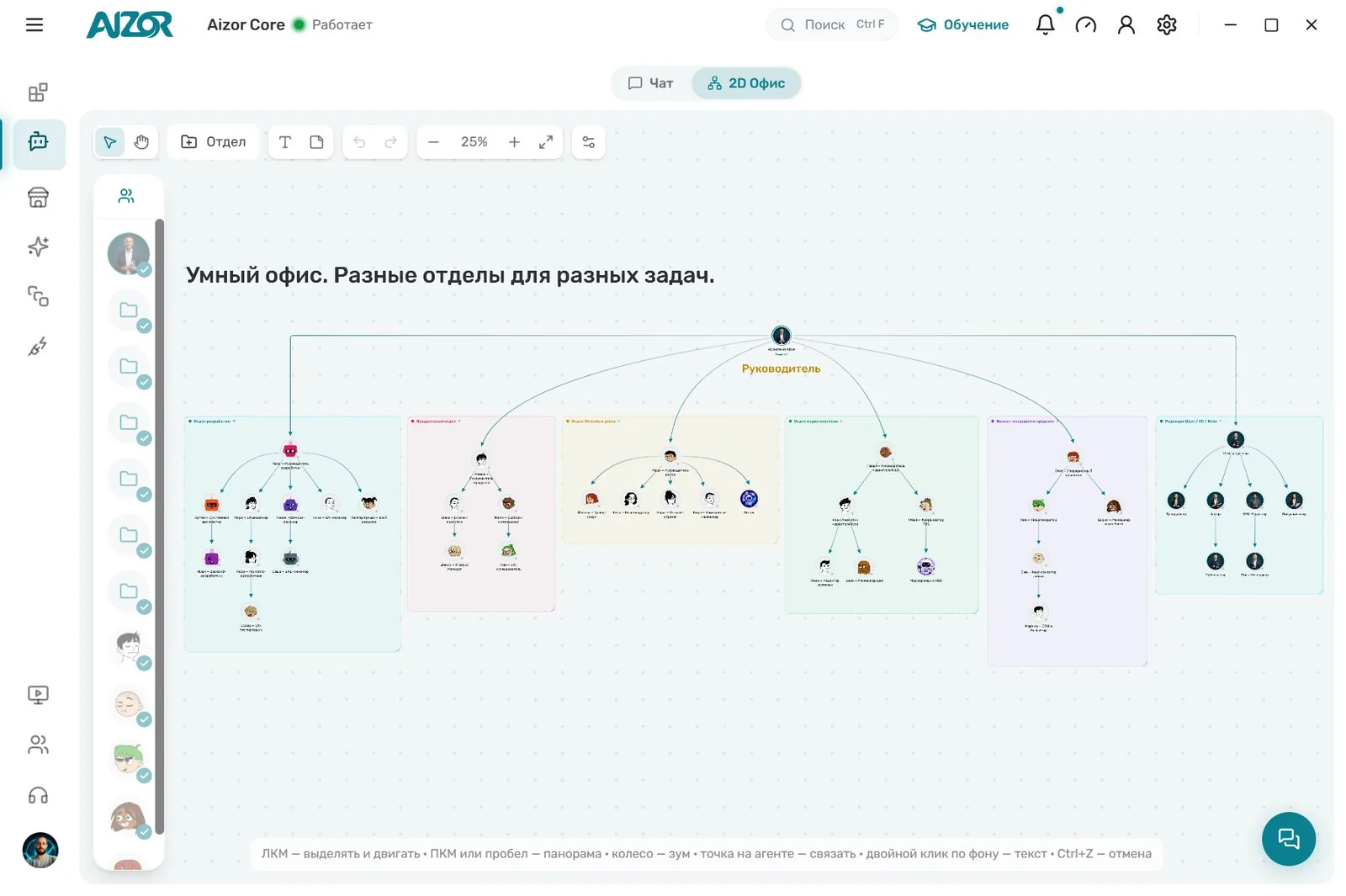The height and width of the screenshot is (896, 1346).
Task: Zoom out with the minus button
Action: click(x=433, y=142)
